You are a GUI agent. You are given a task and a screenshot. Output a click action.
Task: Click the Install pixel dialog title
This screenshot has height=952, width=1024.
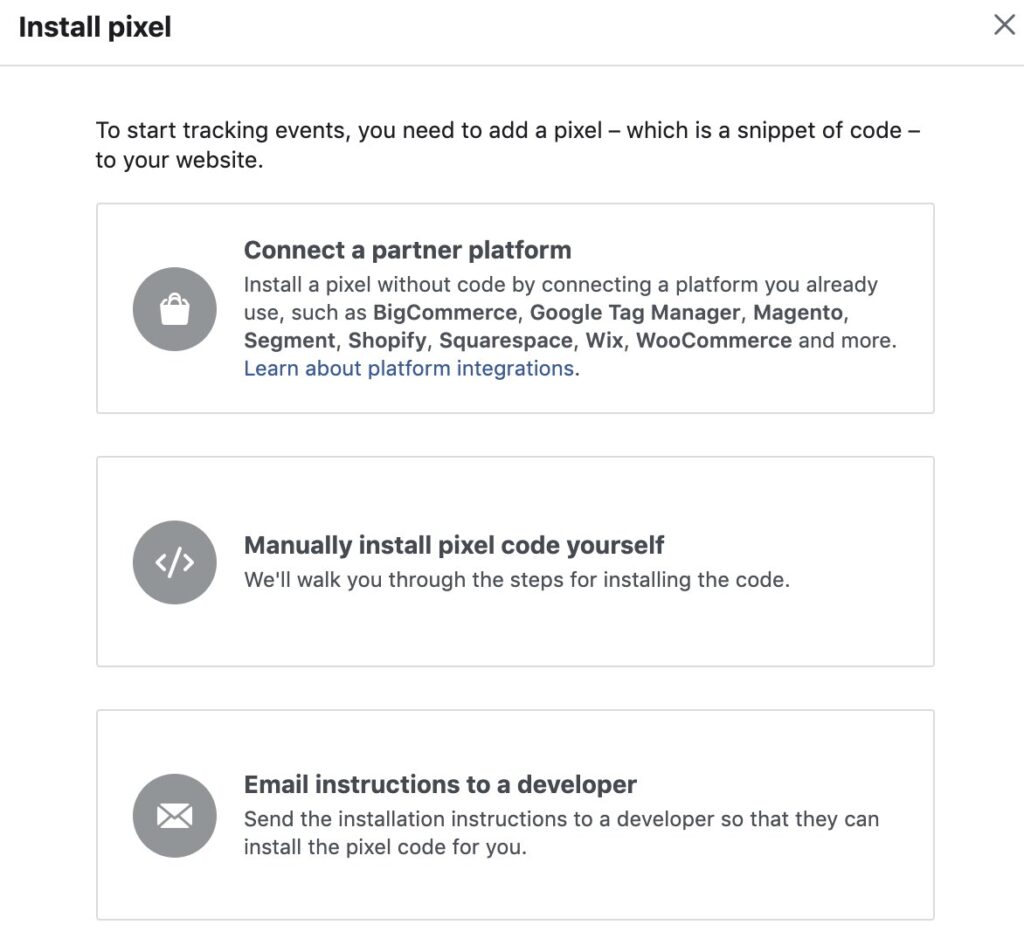(x=93, y=27)
